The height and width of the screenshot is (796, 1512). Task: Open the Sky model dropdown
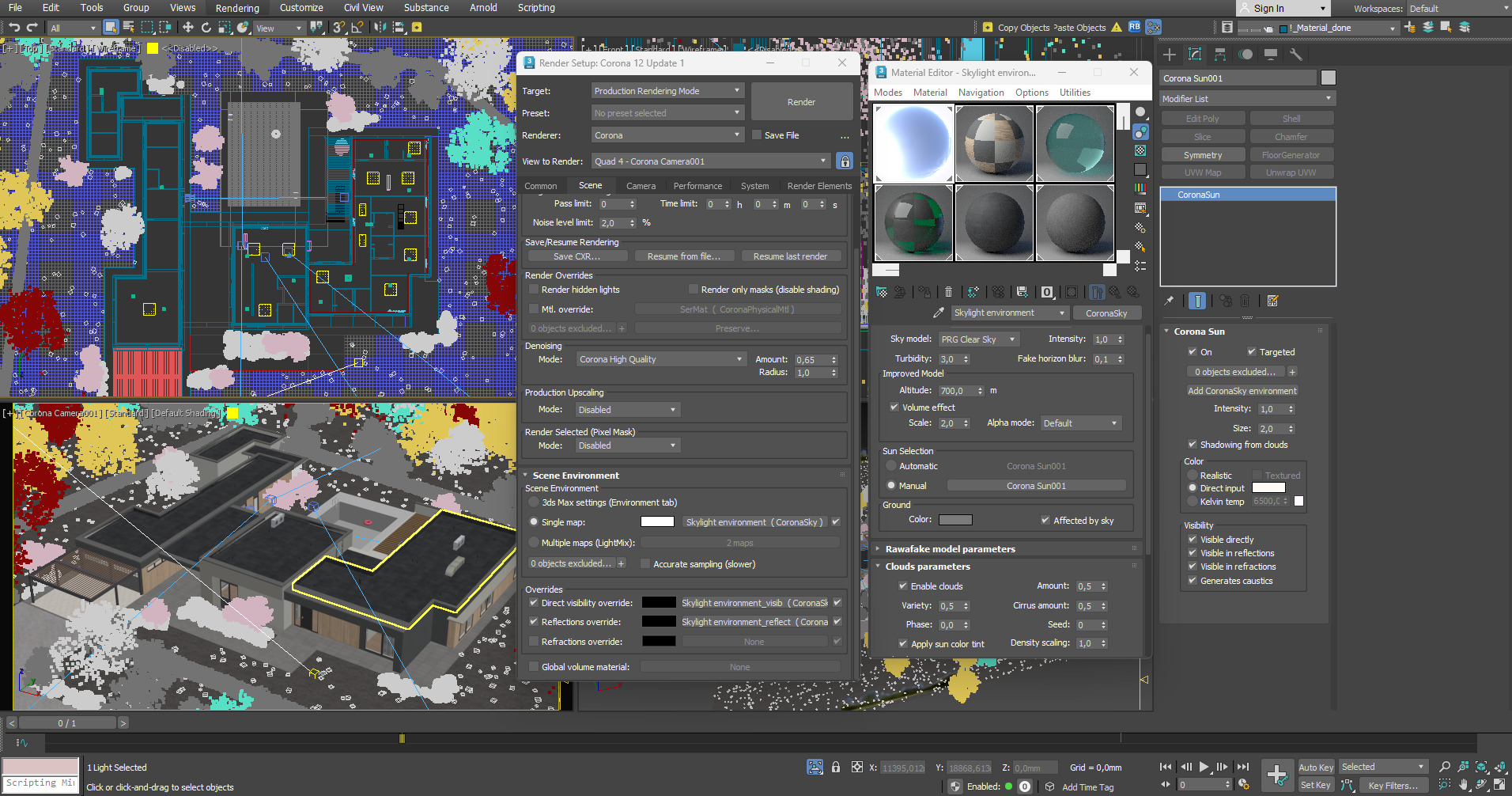(x=979, y=339)
